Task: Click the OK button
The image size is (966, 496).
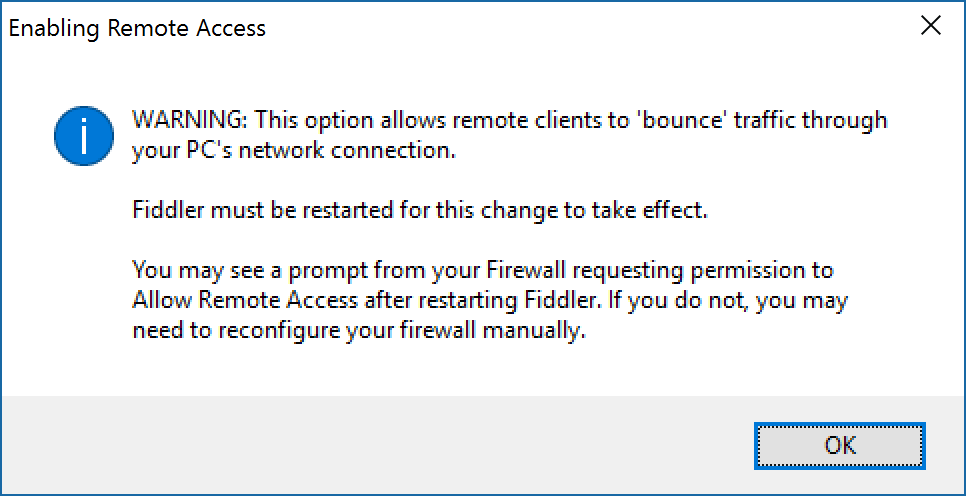Action: [840, 445]
